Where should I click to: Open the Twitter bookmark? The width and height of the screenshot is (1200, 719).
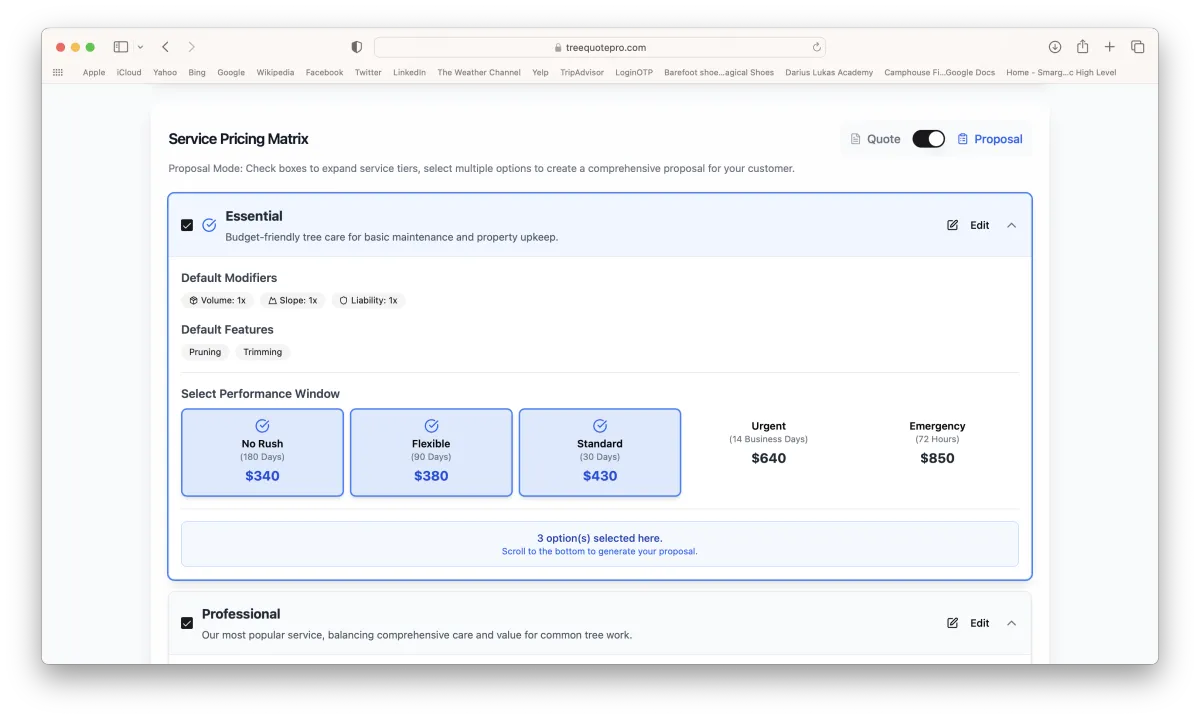pyautogui.click(x=368, y=72)
